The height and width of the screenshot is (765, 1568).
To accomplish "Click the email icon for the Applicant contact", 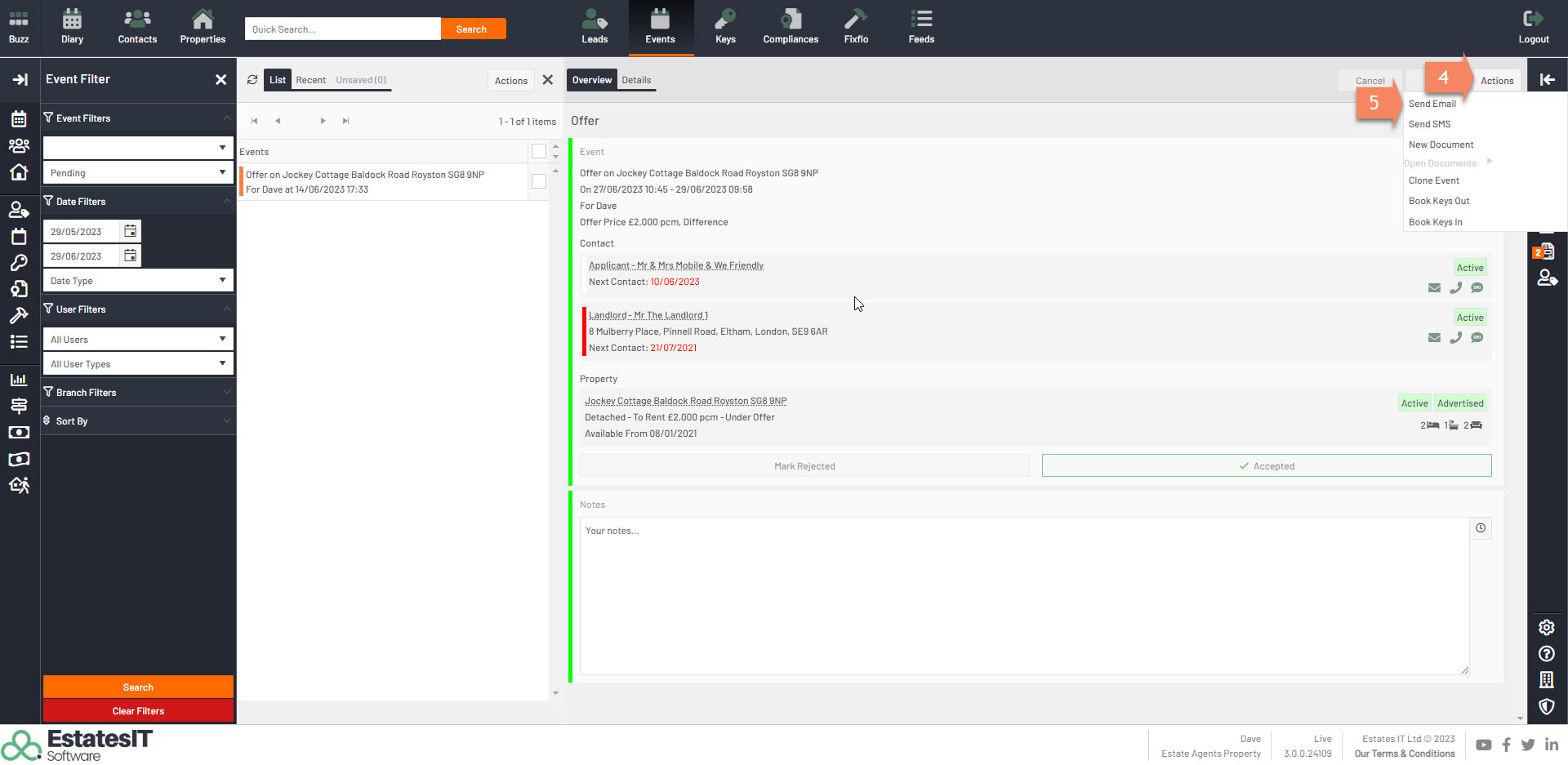I will [x=1433, y=288].
